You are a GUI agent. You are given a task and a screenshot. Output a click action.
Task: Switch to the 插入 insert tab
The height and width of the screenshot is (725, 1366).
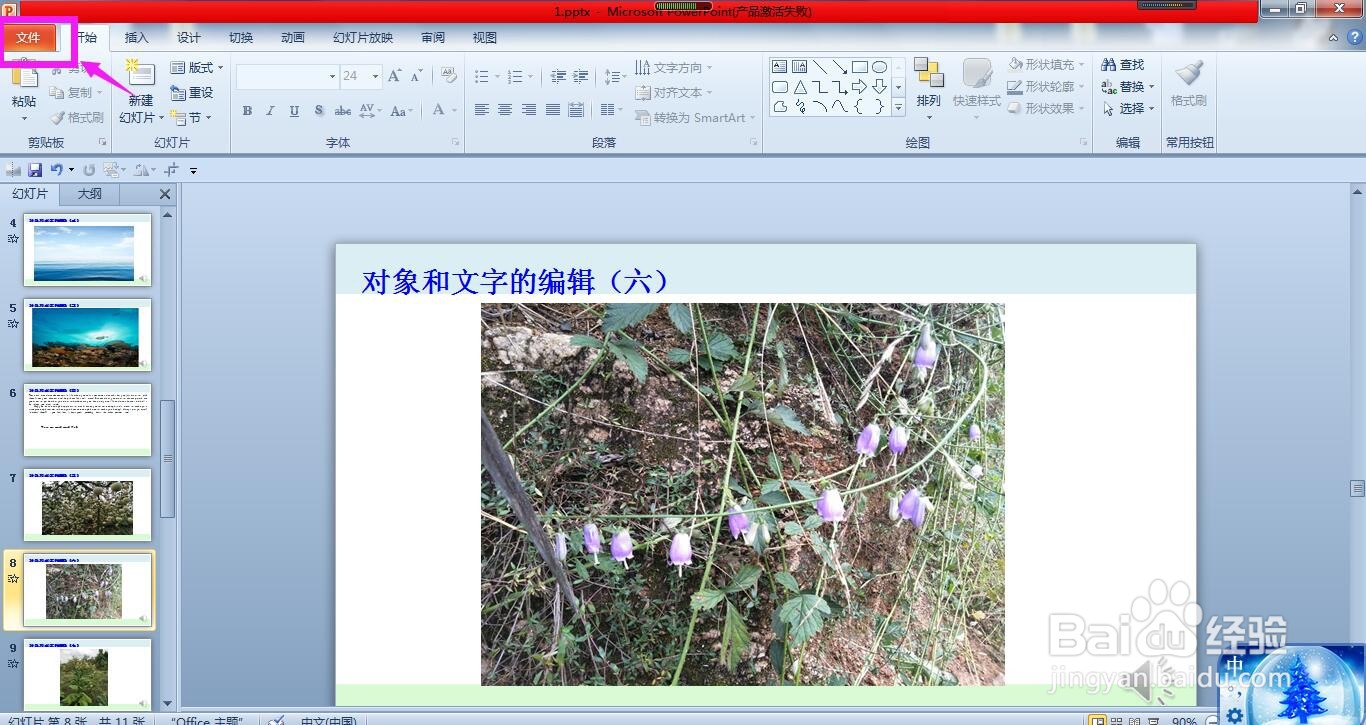pos(136,38)
